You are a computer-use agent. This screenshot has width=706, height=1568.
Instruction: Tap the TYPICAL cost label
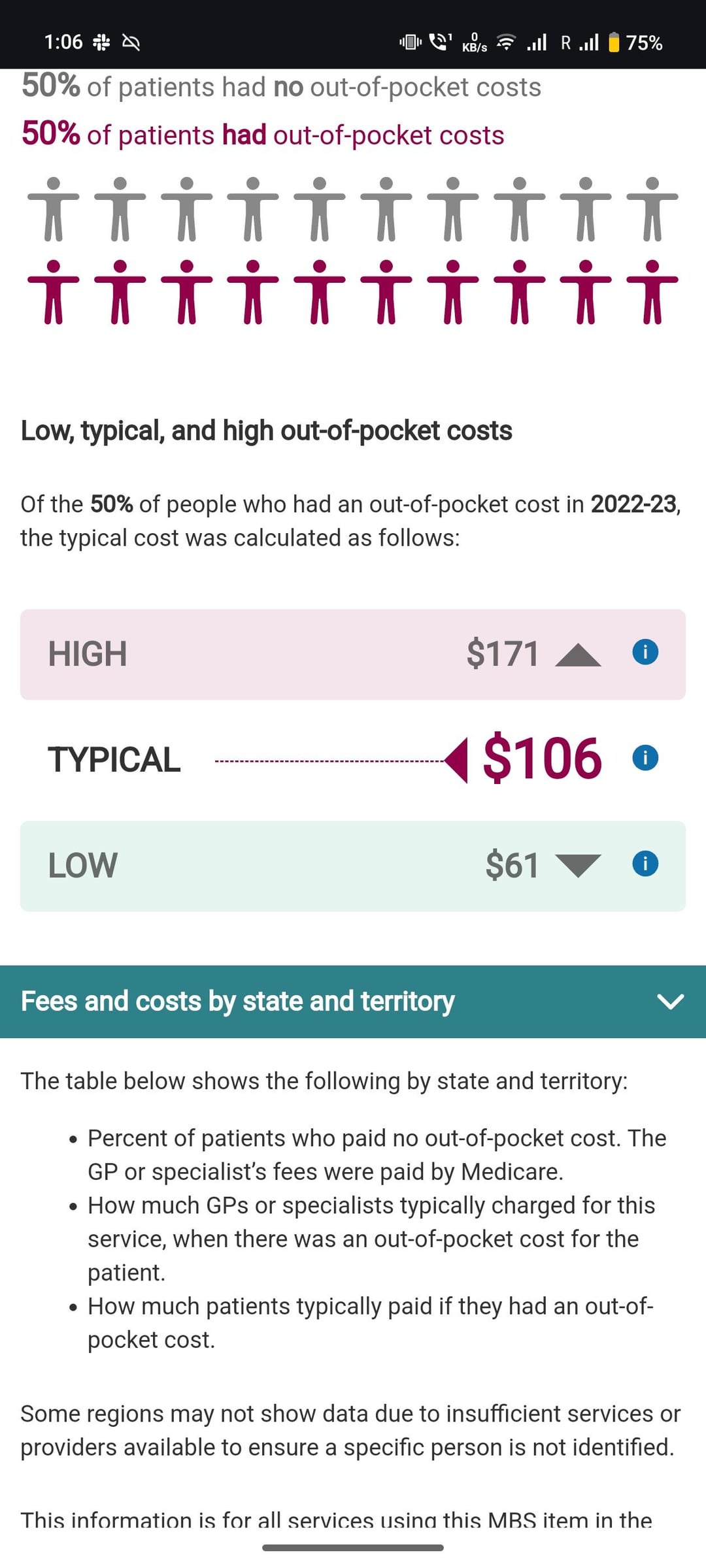coord(114,760)
